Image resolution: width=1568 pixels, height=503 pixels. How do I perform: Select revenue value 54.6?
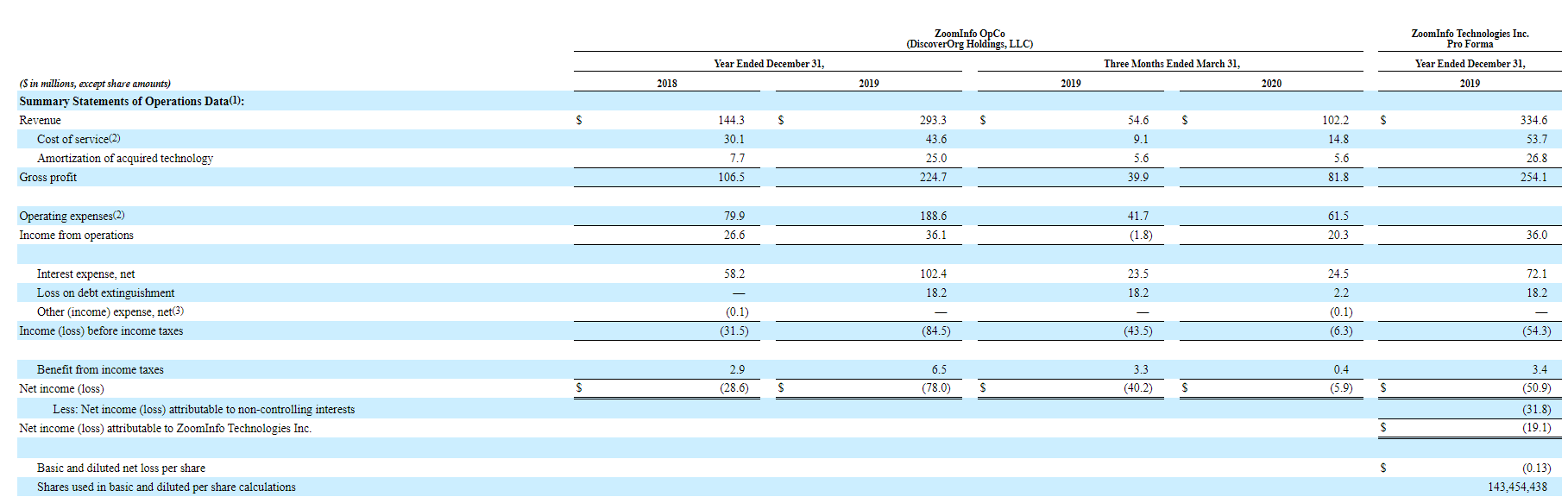click(1138, 120)
